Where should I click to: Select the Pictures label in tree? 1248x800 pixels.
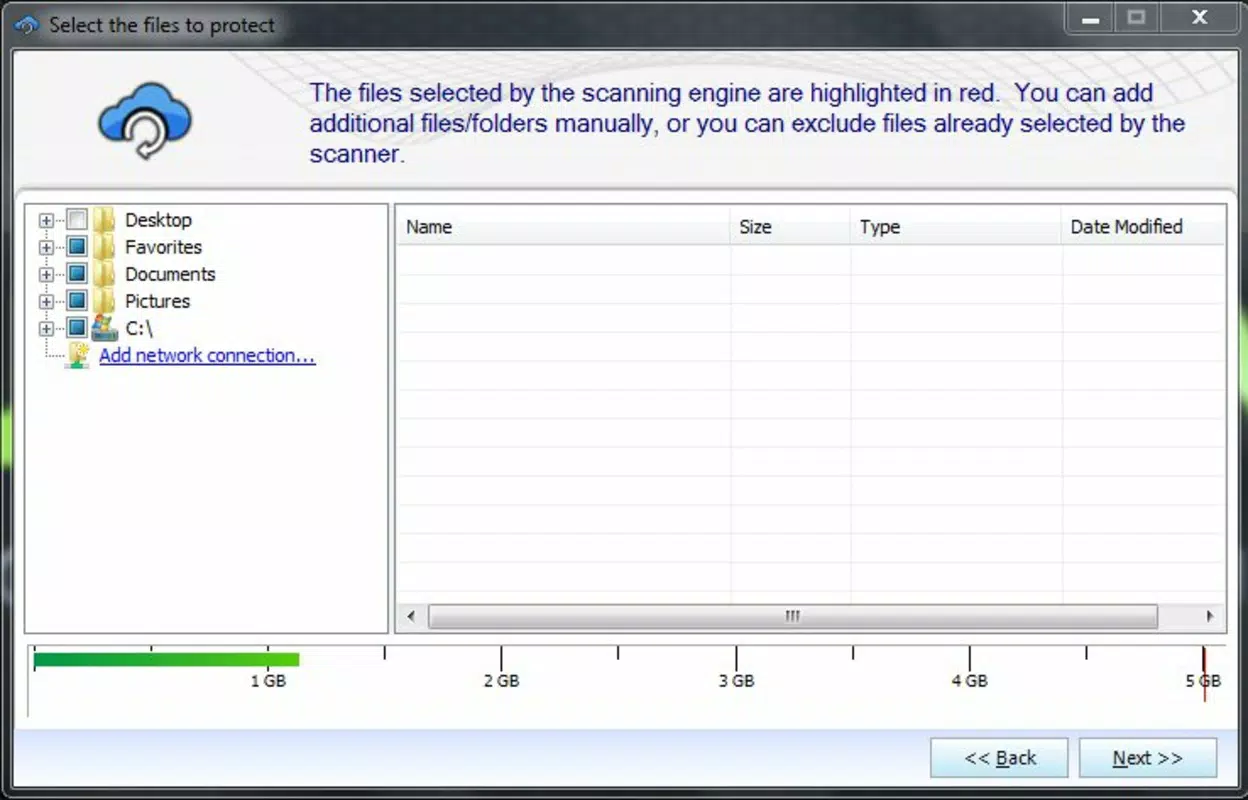coord(157,301)
